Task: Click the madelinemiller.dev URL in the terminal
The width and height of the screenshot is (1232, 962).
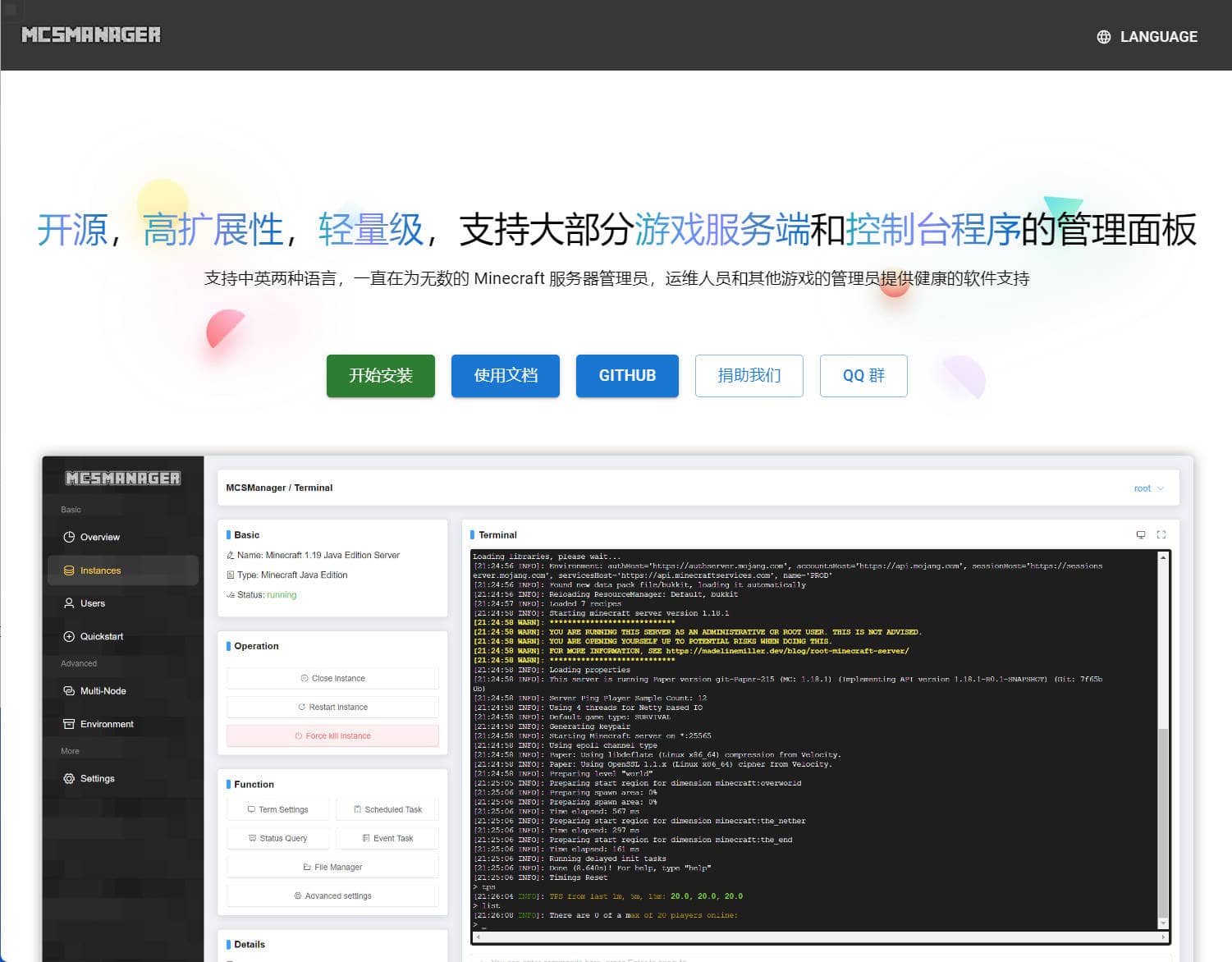Action: [x=787, y=651]
